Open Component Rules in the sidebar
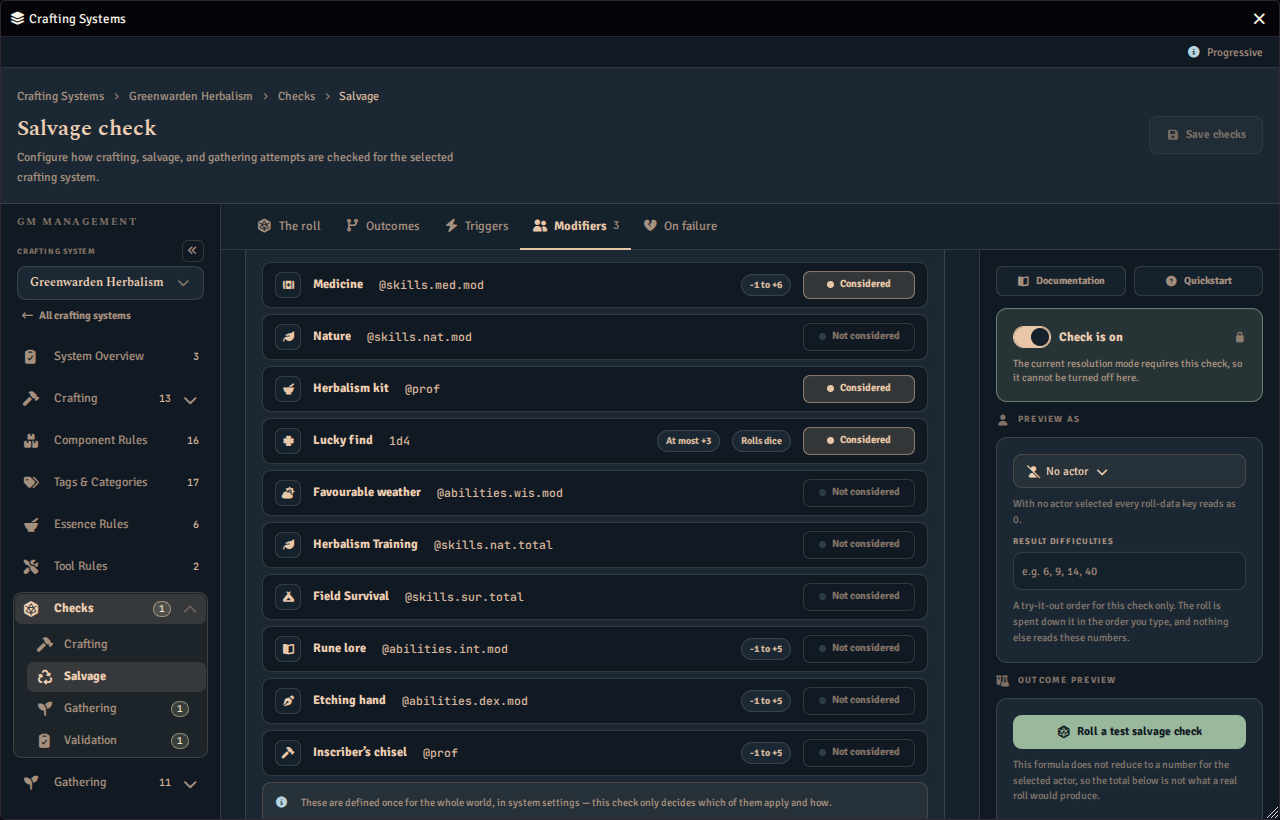The width and height of the screenshot is (1280, 820). pyautogui.click(x=110, y=440)
